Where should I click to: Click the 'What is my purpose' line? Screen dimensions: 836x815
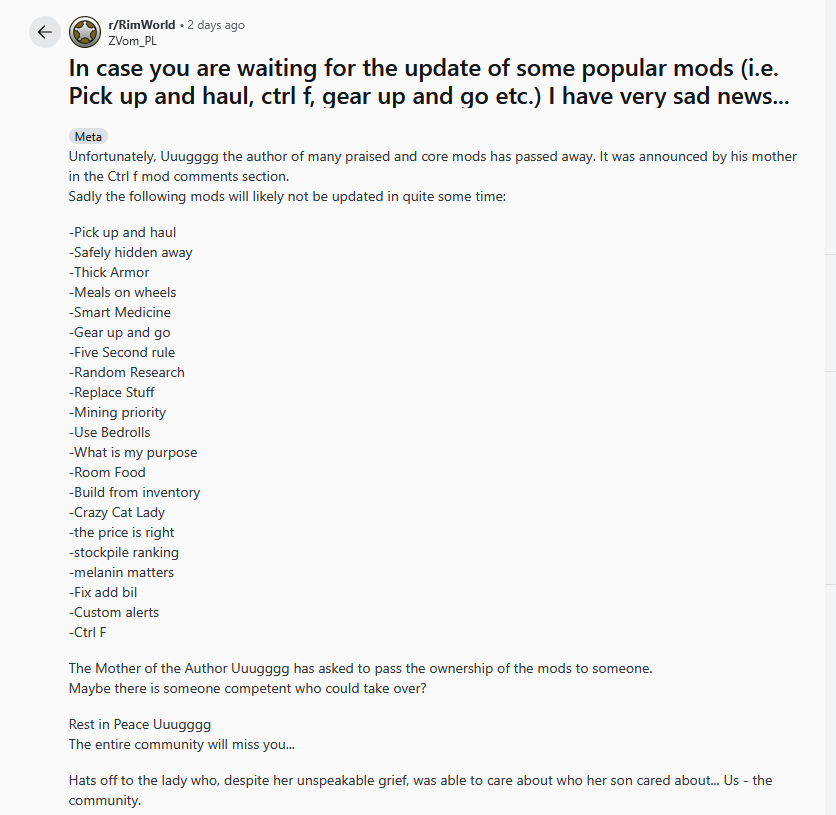[x=133, y=452]
